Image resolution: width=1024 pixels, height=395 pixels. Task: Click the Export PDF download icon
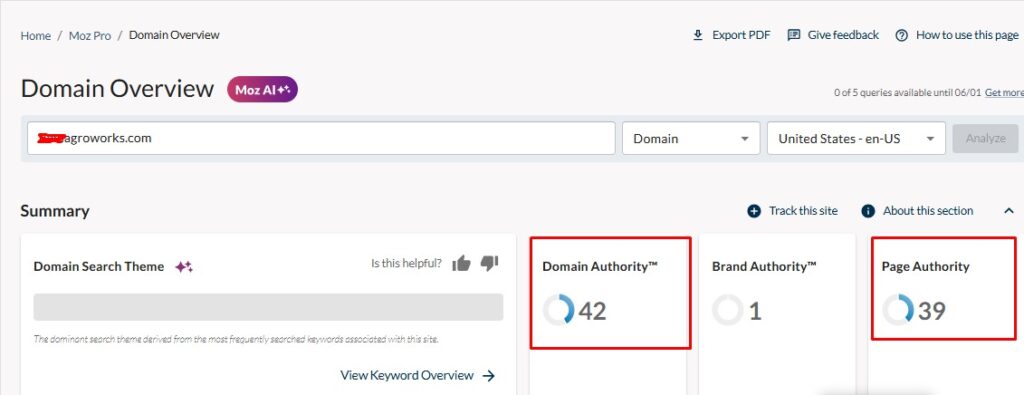pyautogui.click(x=698, y=35)
